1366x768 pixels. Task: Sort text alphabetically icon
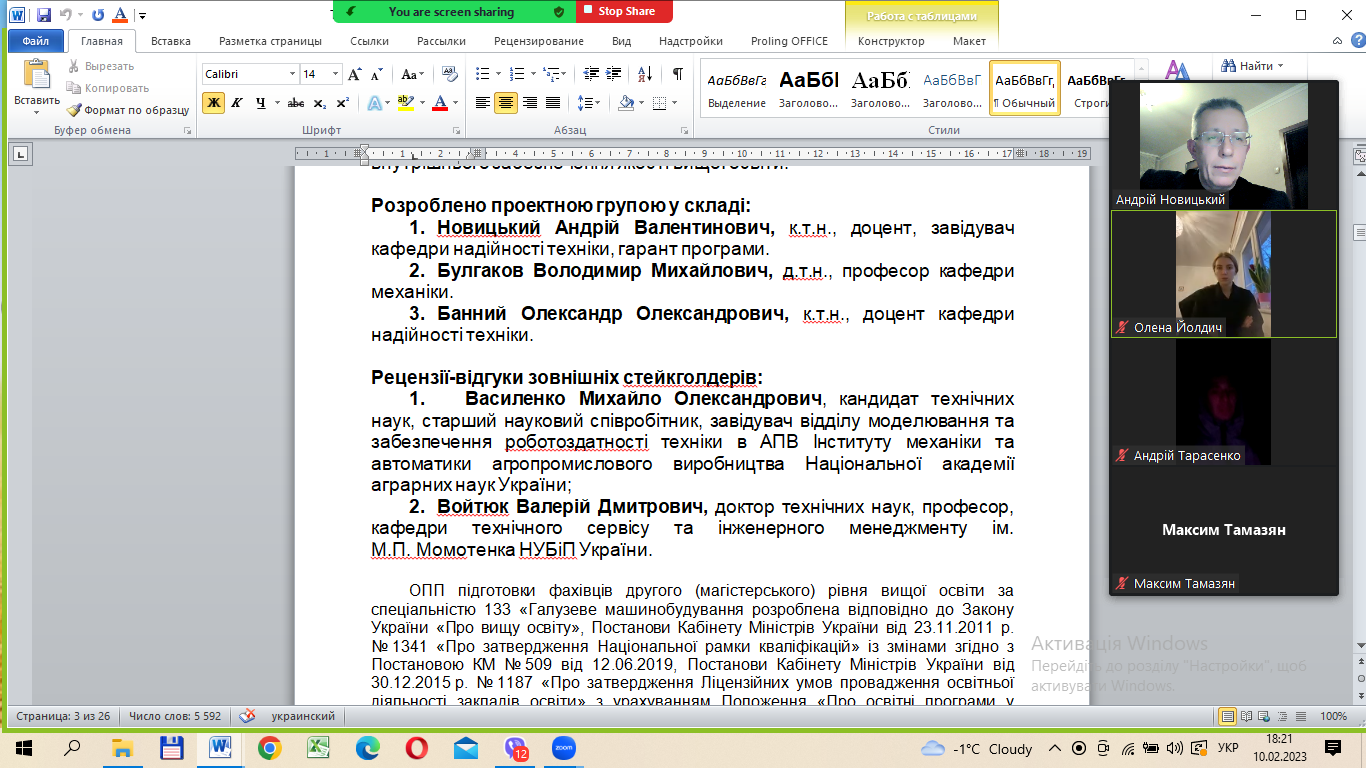click(x=645, y=74)
